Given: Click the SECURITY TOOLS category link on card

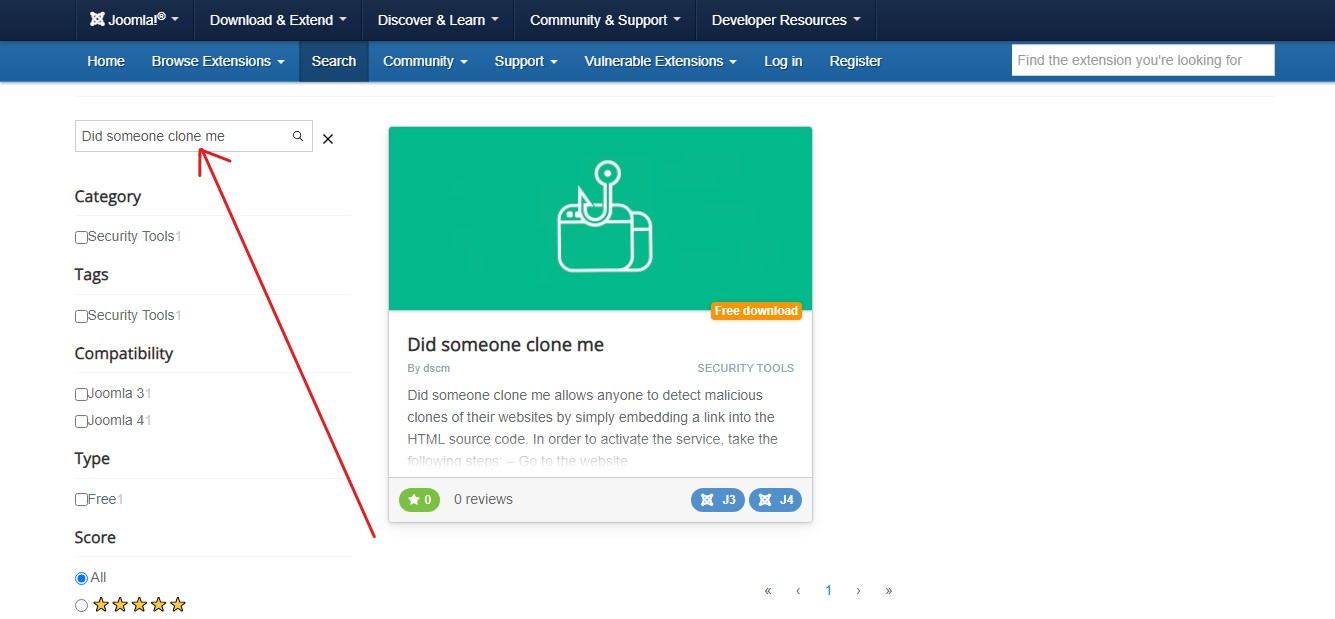Looking at the screenshot, I should (x=746, y=368).
